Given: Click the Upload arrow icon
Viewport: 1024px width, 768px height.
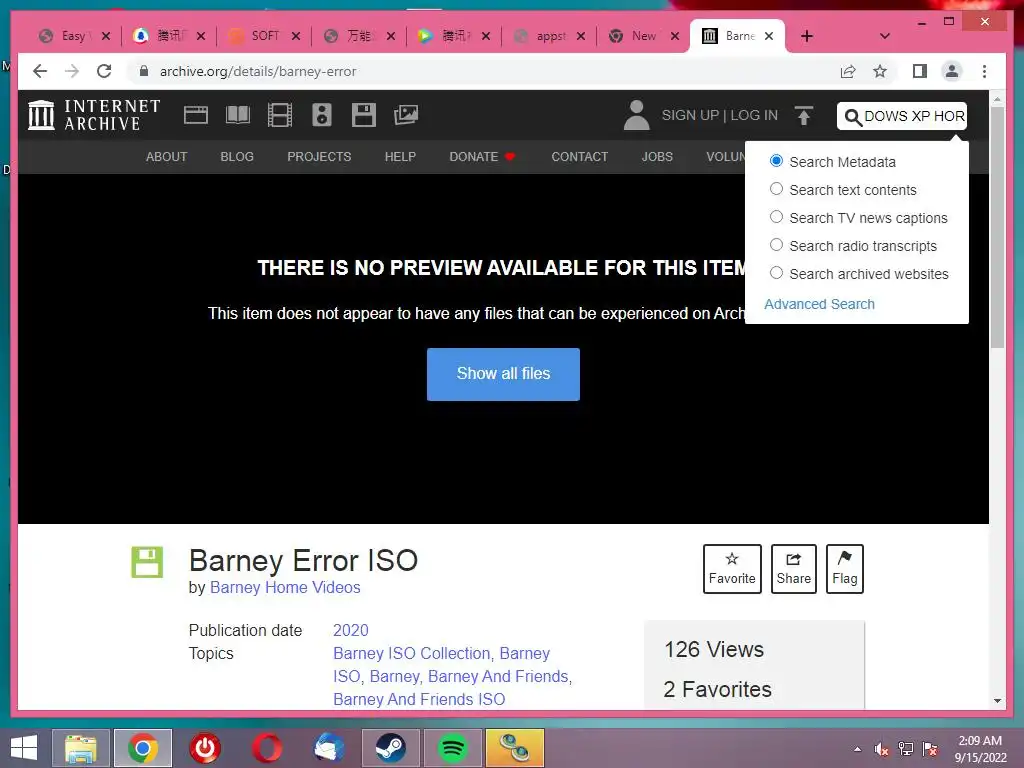Looking at the screenshot, I should click(804, 116).
